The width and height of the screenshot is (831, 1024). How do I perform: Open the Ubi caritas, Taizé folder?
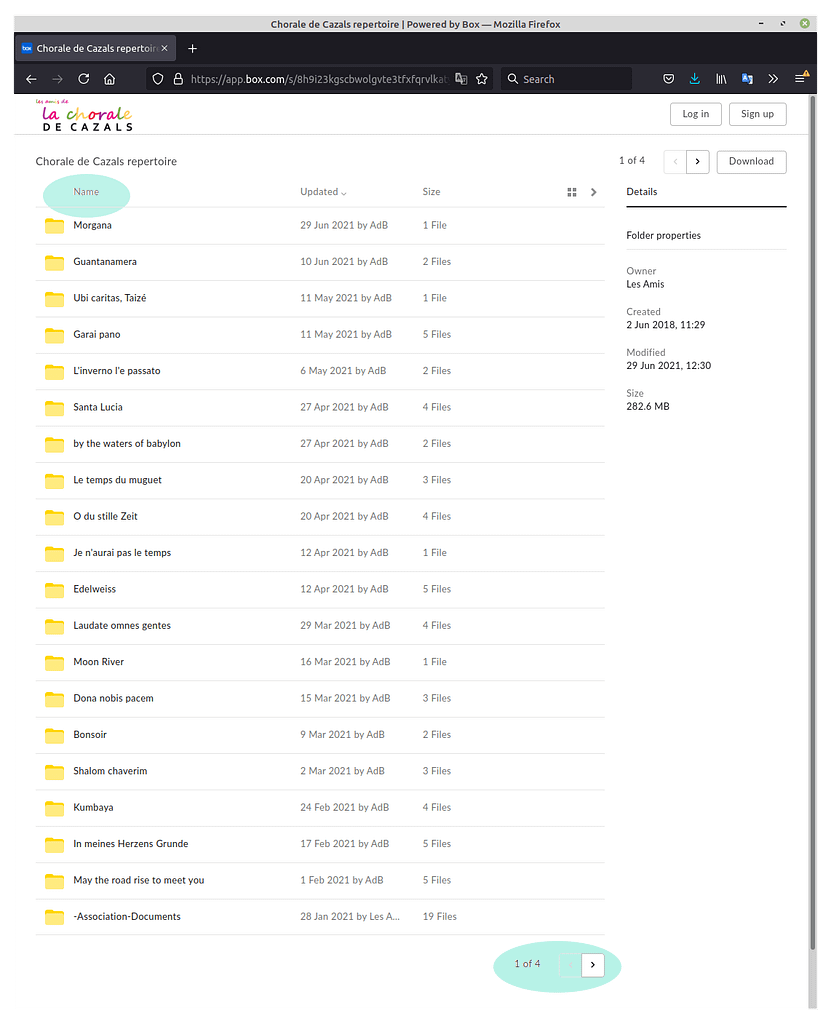point(110,298)
